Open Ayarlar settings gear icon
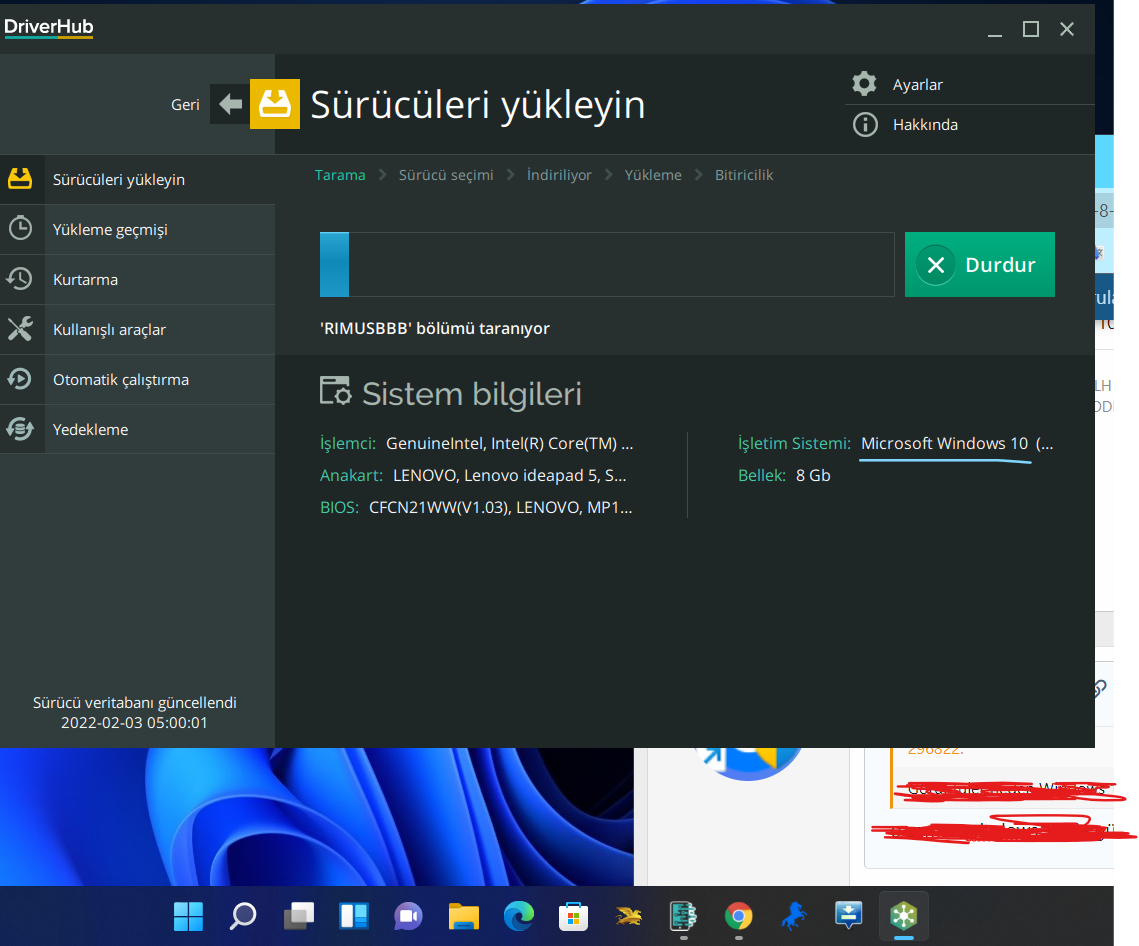Screen dimensions: 1139x946 pos(864,84)
